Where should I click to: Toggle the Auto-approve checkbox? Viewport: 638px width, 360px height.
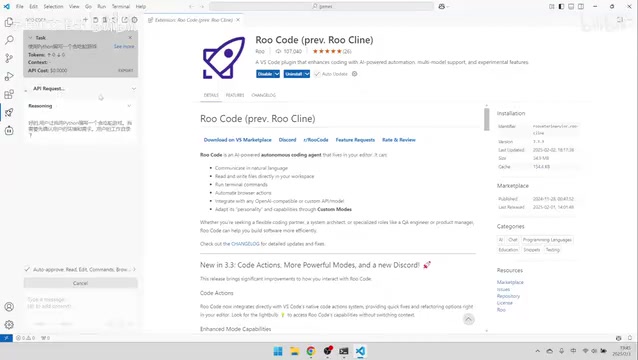(x=27, y=269)
